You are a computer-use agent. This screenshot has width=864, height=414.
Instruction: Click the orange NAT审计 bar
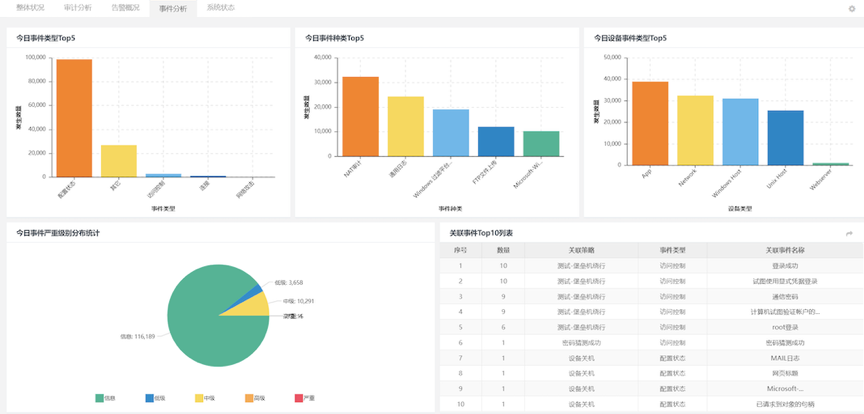click(361, 116)
